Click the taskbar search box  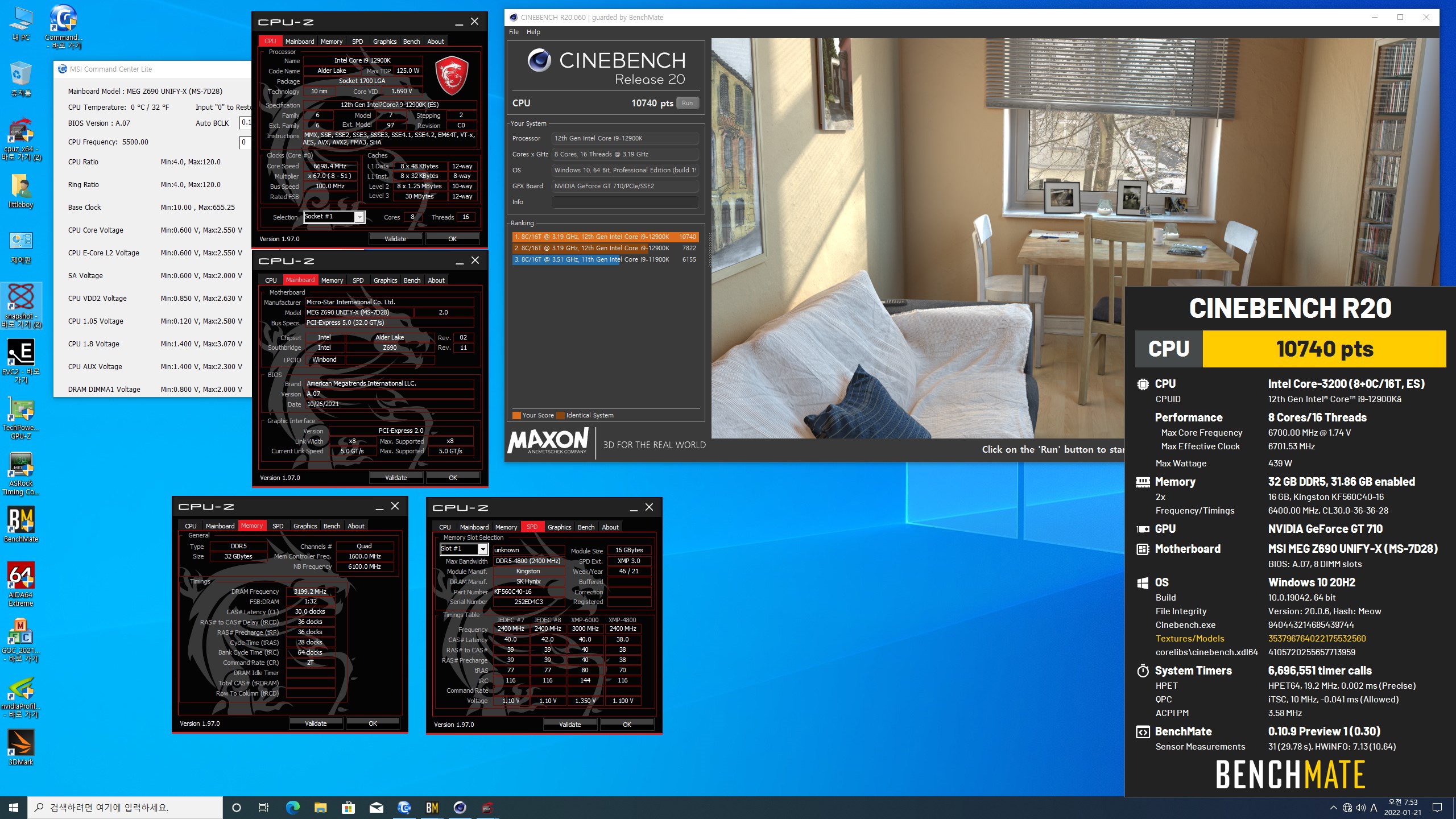pyautogui.click(x=125, y=808)
